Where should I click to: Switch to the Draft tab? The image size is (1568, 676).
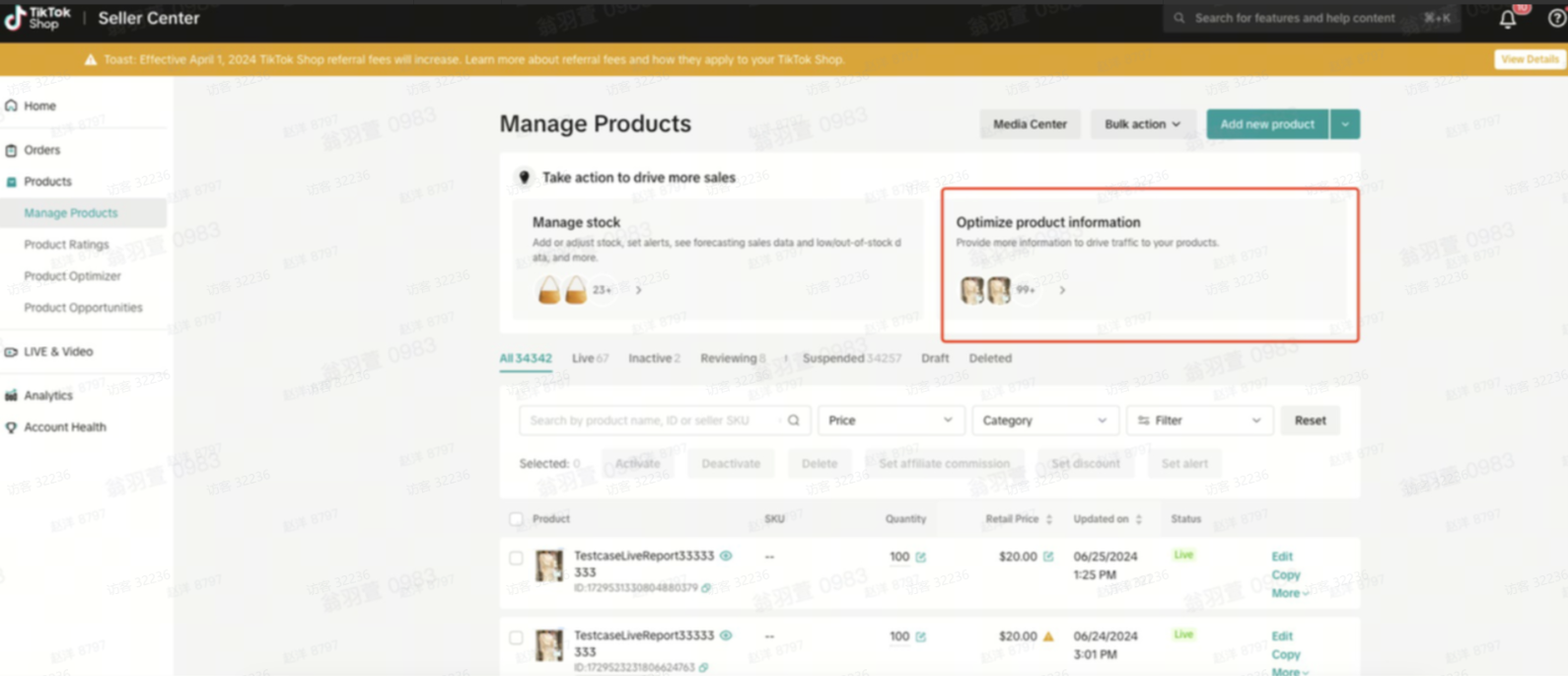coord(935,358)
